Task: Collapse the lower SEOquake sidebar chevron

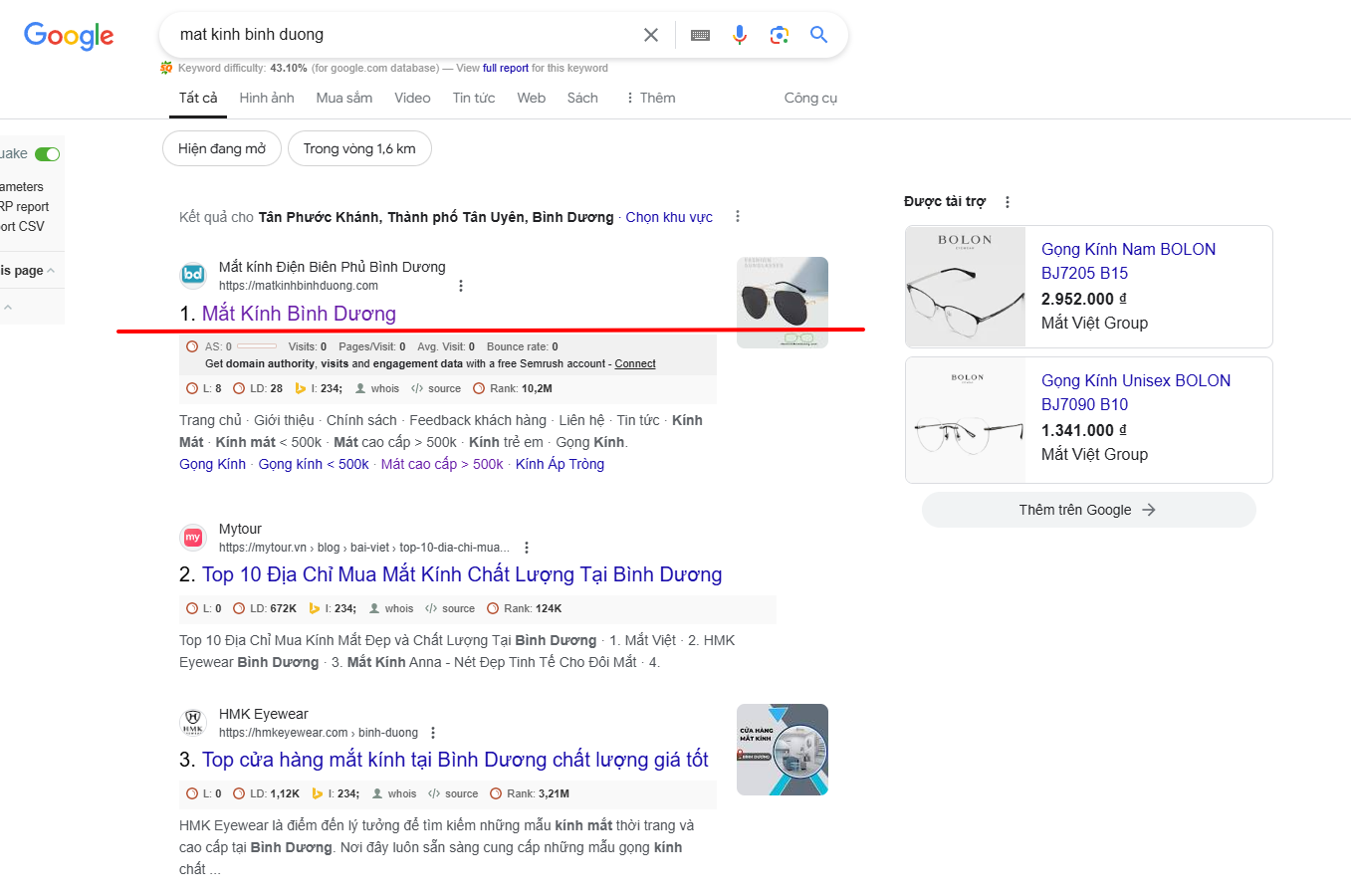Action: [x=8, y=307]
